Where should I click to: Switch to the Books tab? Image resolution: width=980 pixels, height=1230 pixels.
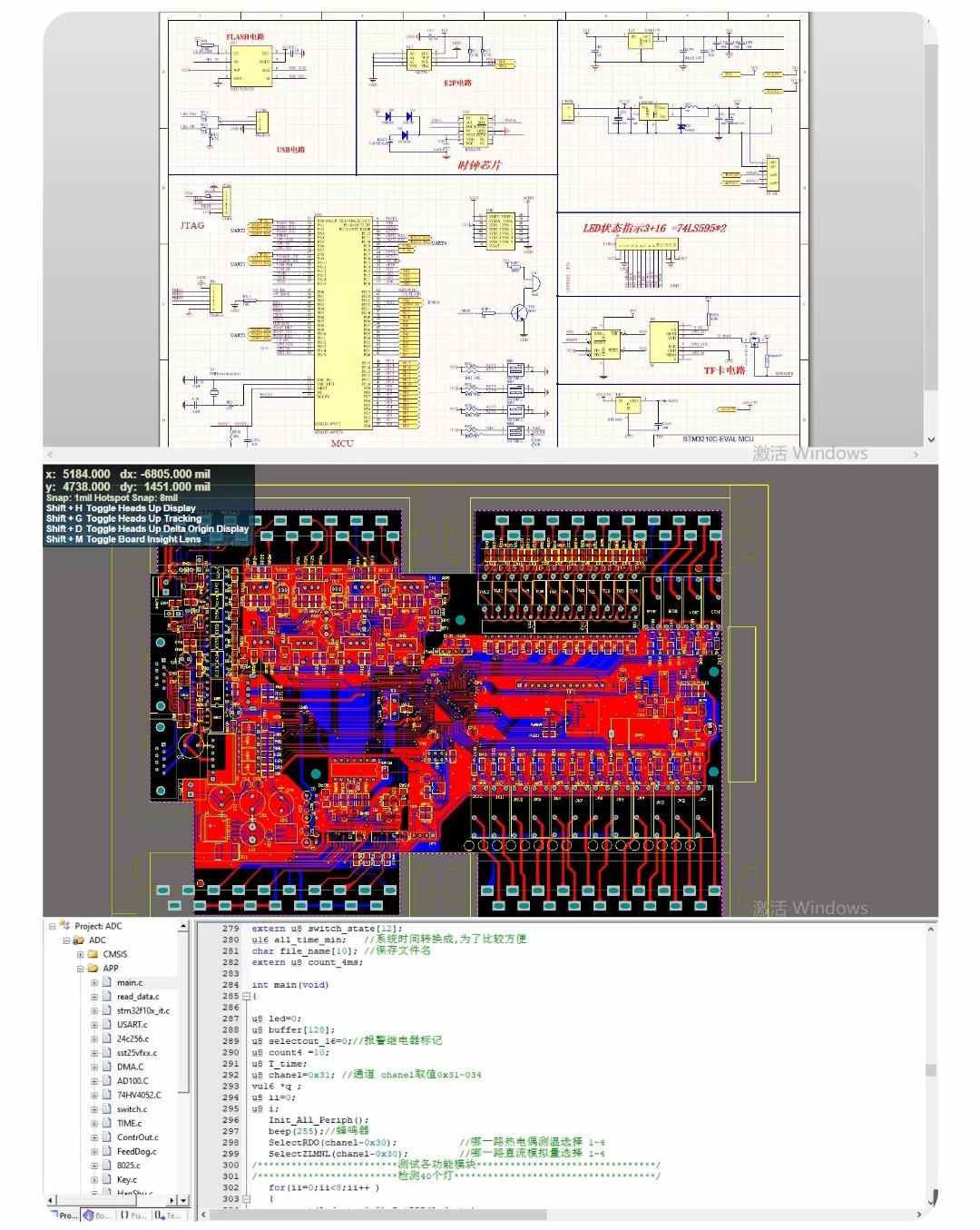pyautogui.click(x=97, y=1215)
